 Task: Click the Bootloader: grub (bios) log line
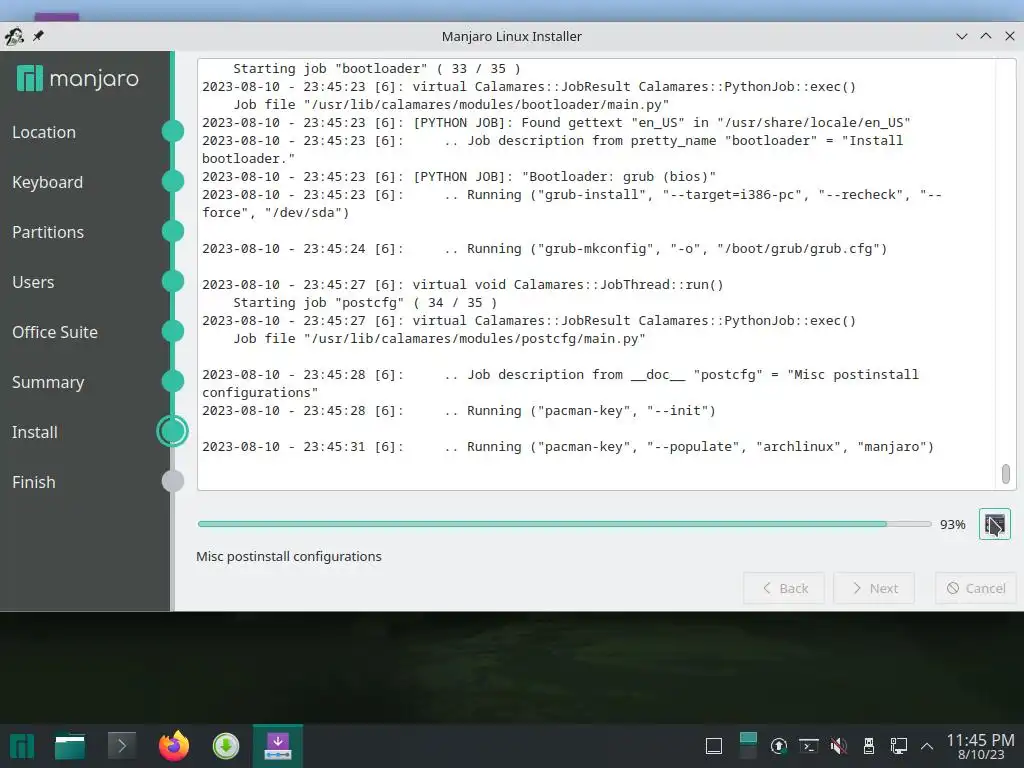point(459,176)
